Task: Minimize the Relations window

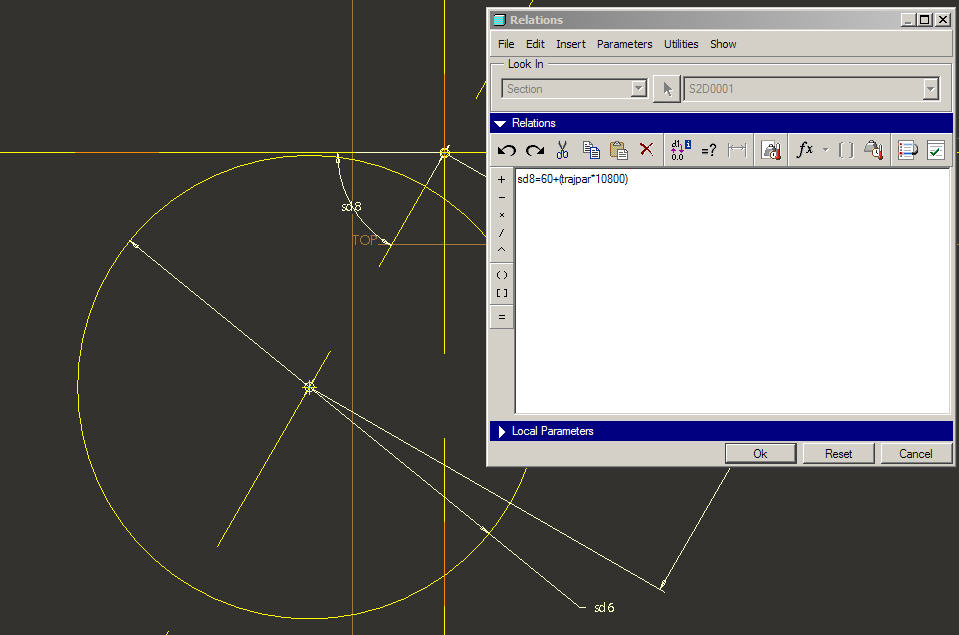Action: pos(908,20)
